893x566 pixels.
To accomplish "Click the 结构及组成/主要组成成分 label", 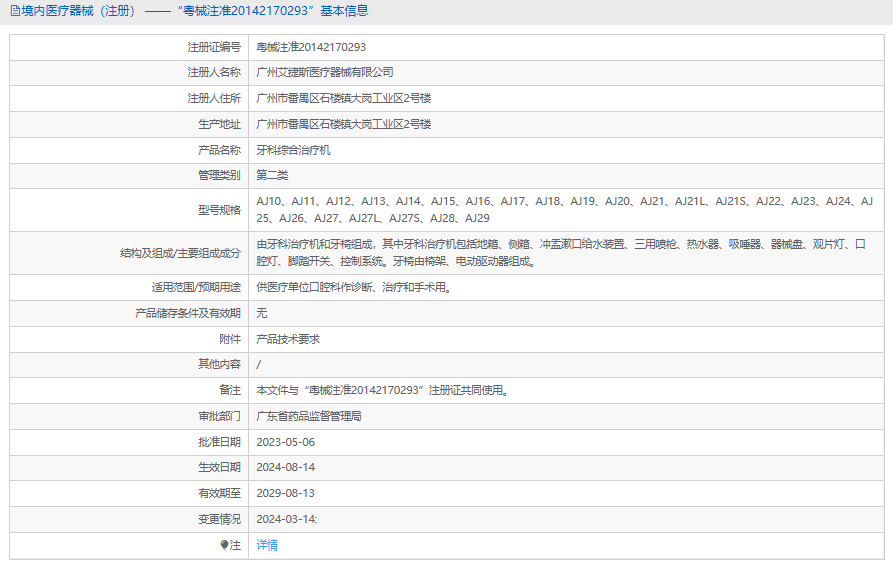I will pos(180,253).
